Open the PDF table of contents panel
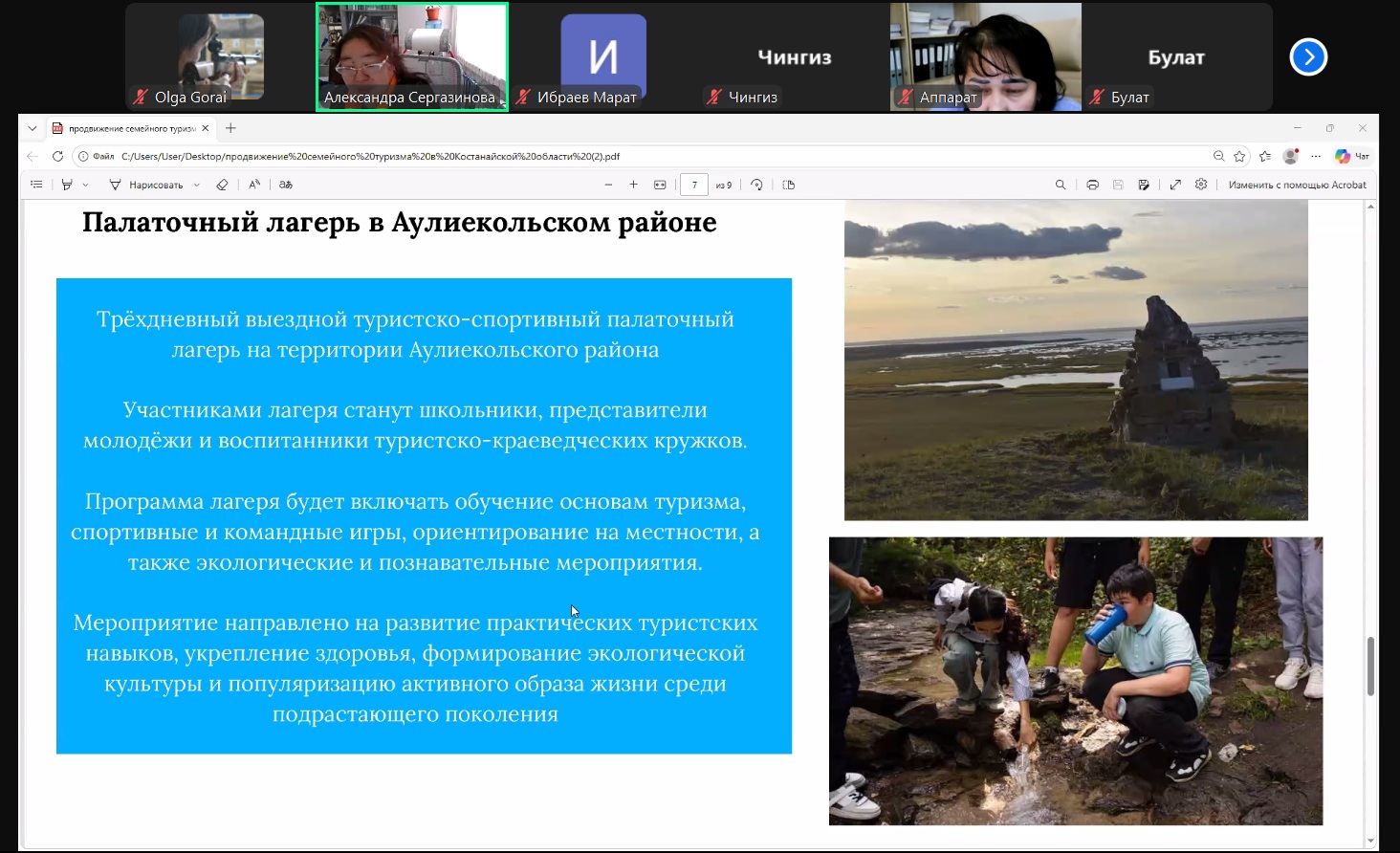Image resolution: width=1400 pixels, height=853 pixels. point(36,185)
